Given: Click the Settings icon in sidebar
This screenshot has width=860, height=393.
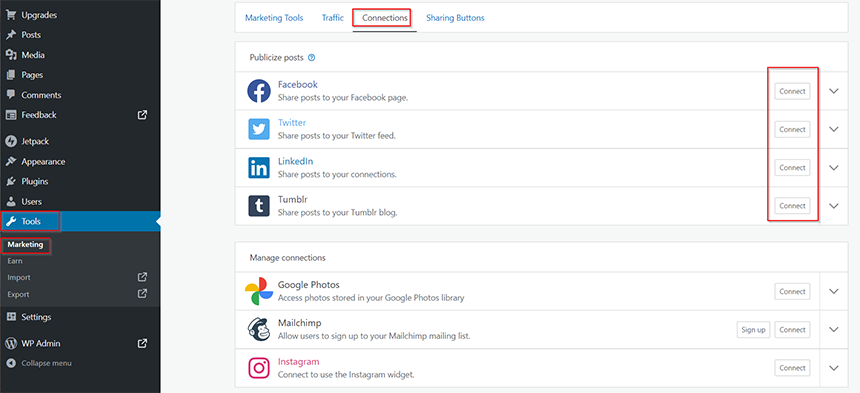Looking at the screenshot, I should 10,317.
